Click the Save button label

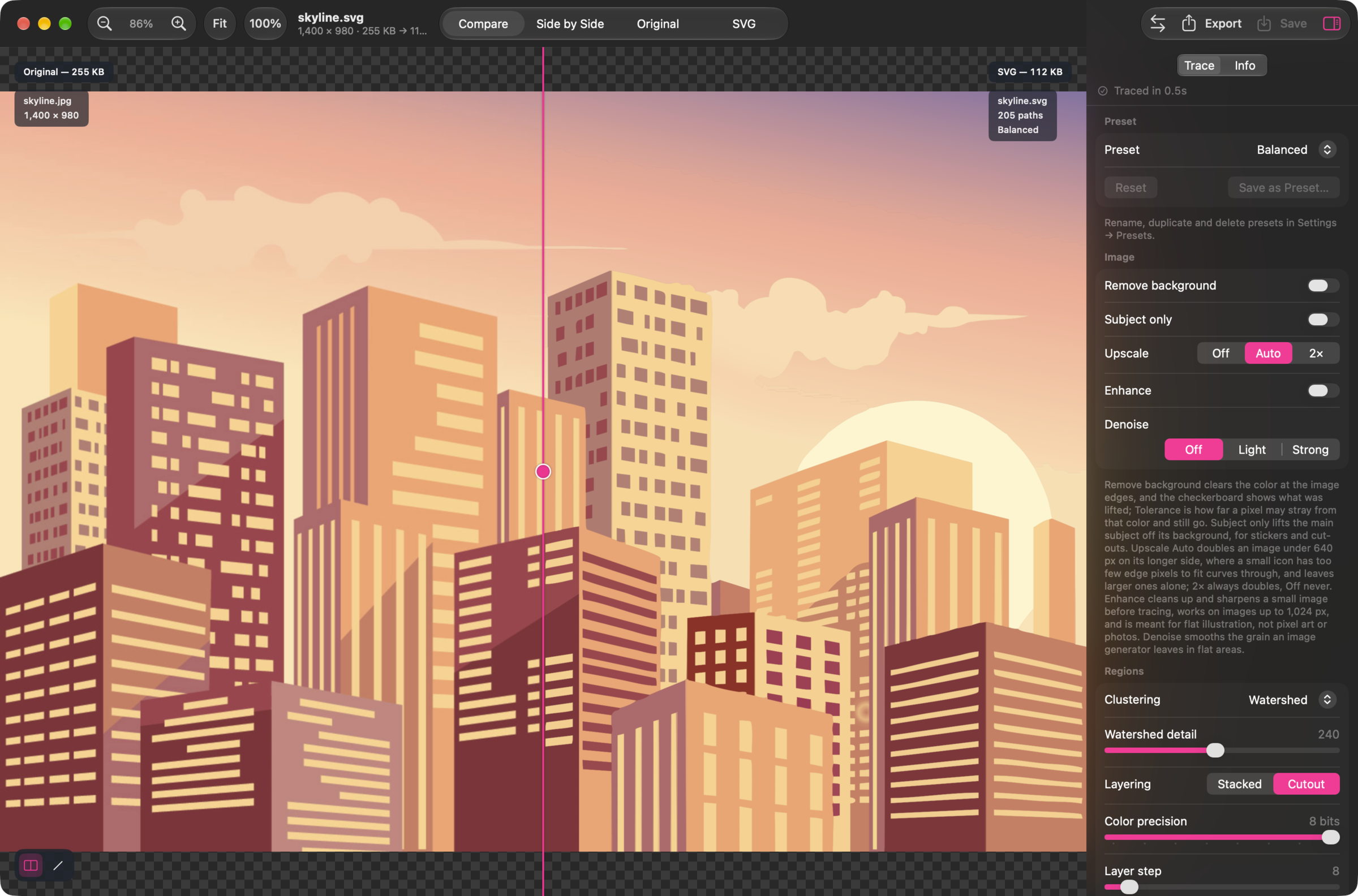(1293, 23)
